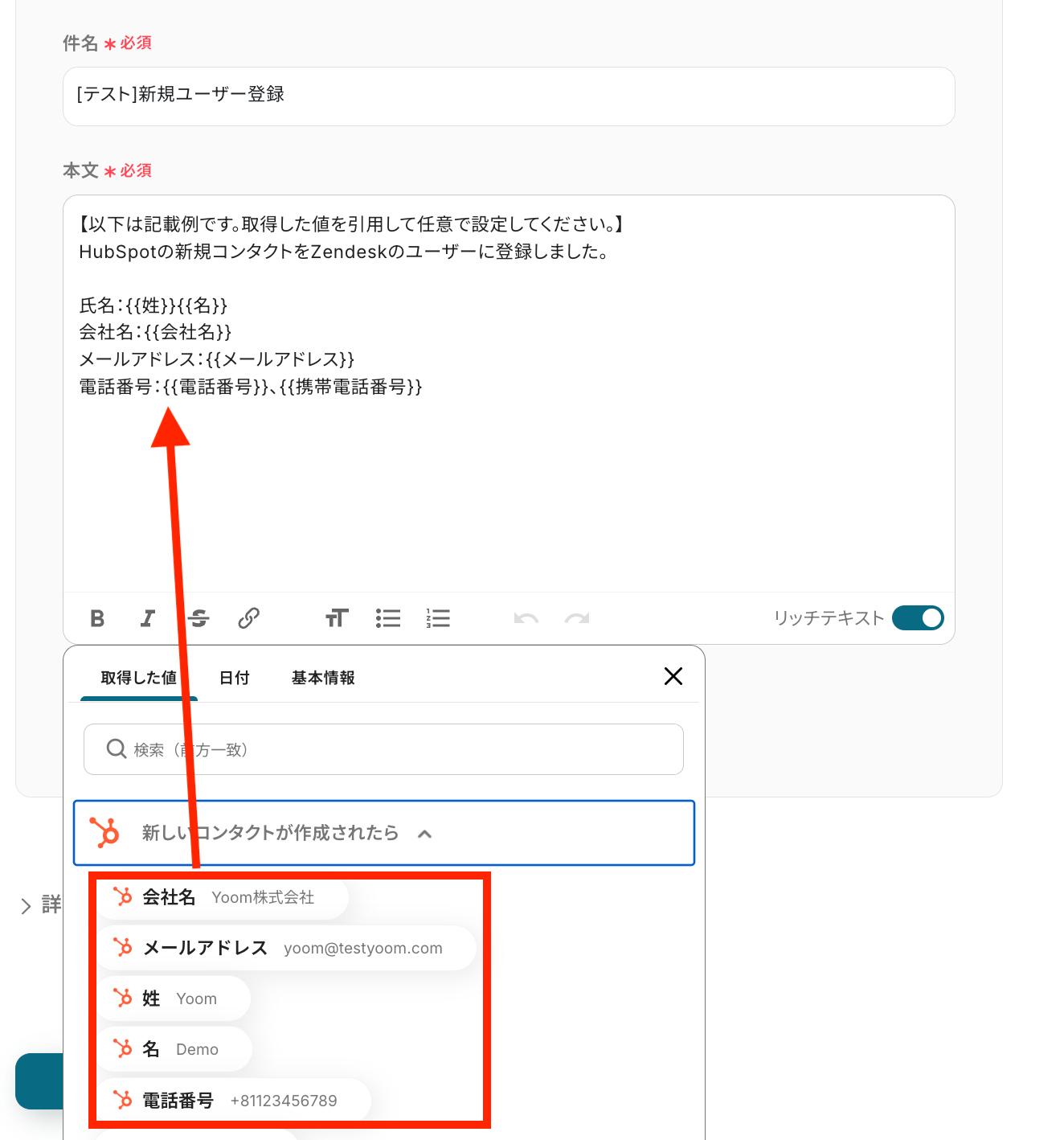Insert the 会社名 Yoom株式会社 value
This screenshot has height=1140, width=1064.
click(222, 897)
